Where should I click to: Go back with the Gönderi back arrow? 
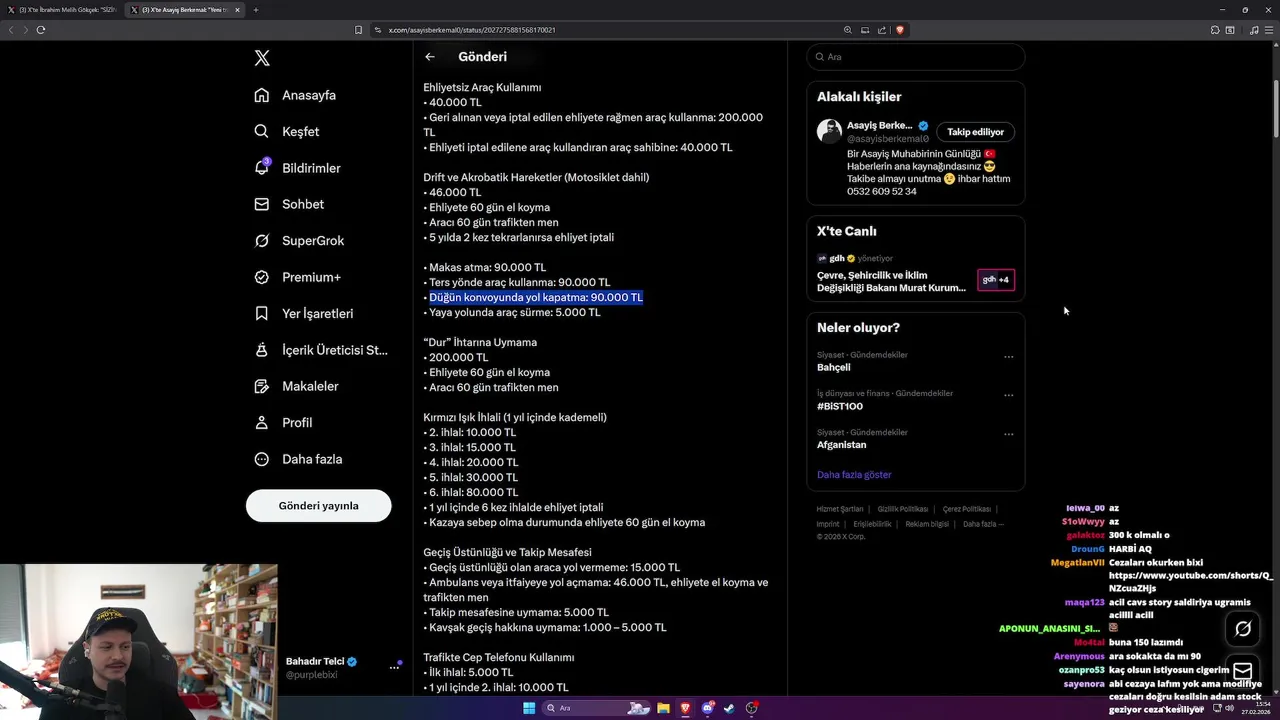tap(429, 57)
